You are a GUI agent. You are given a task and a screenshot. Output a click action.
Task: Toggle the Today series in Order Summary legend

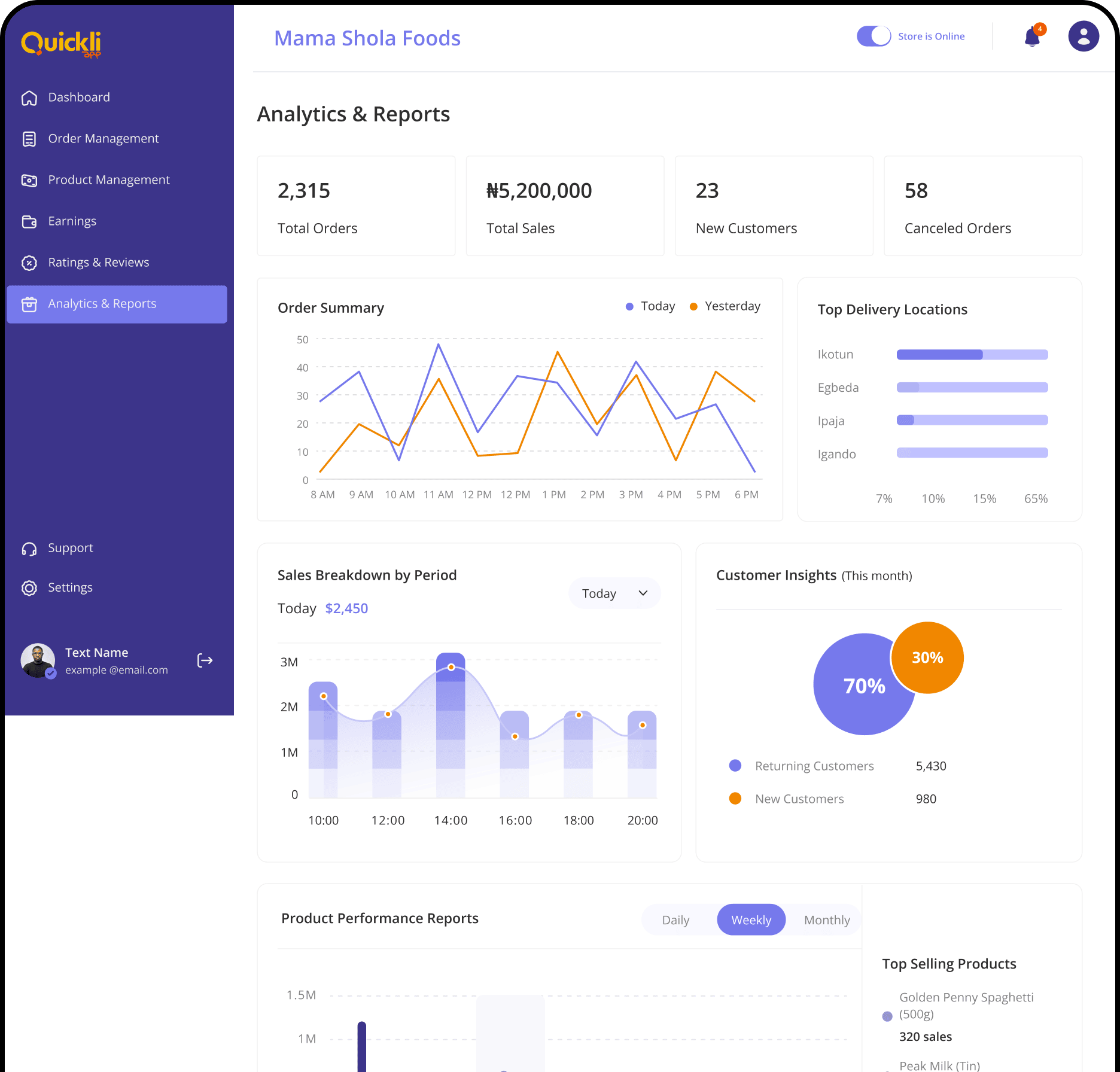[650, 306]
